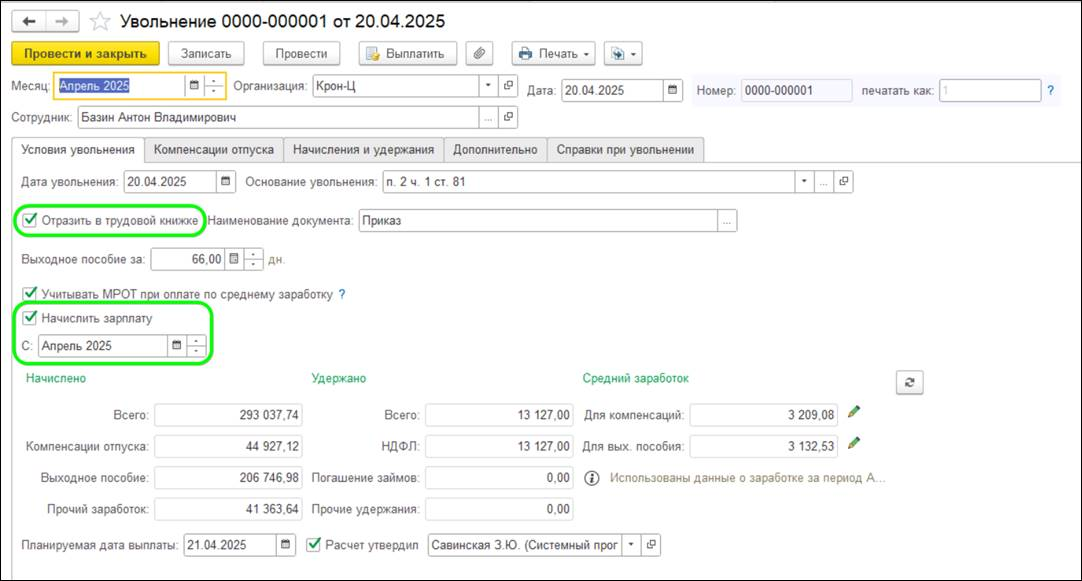Image resolution: width=1082 pixels, height=581 pixels.
Task: Click the back navigation arrow
Action: 30,21
